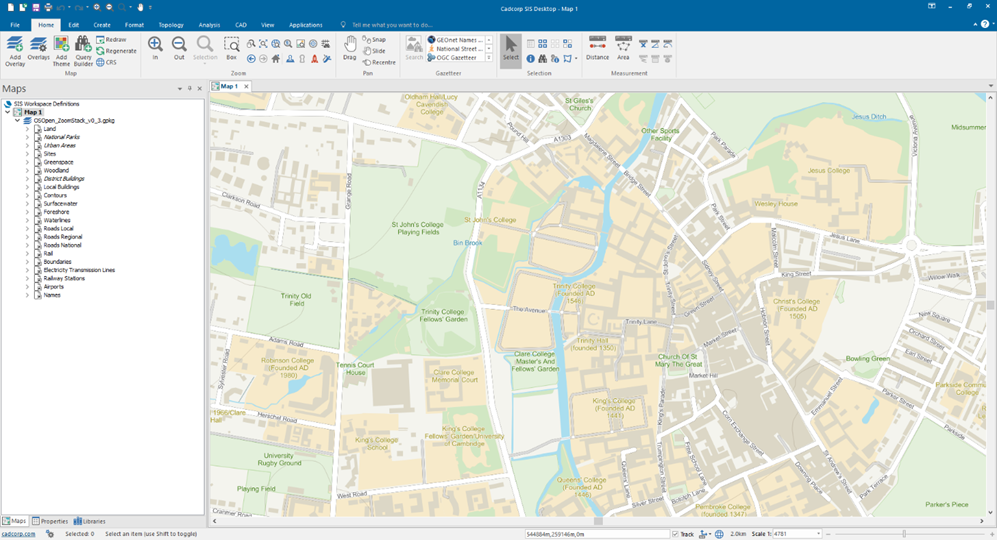Select the GEOnet Names gazetteer entry
The width and height of the screenshot is (997, 540).
456,39
